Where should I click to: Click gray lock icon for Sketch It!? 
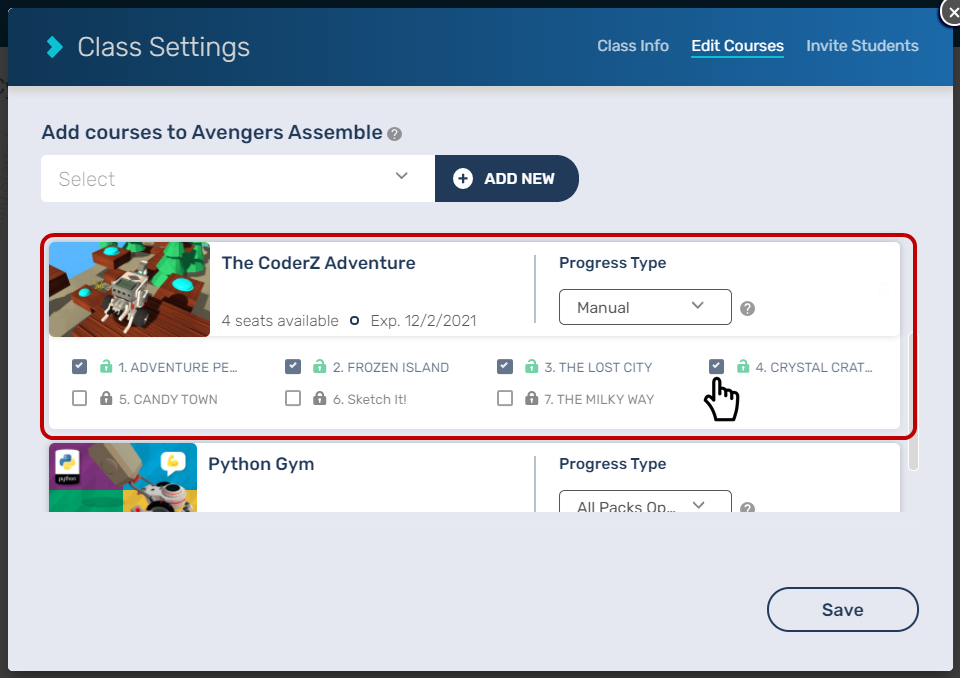pyautogui.click(x=320, y=398)
